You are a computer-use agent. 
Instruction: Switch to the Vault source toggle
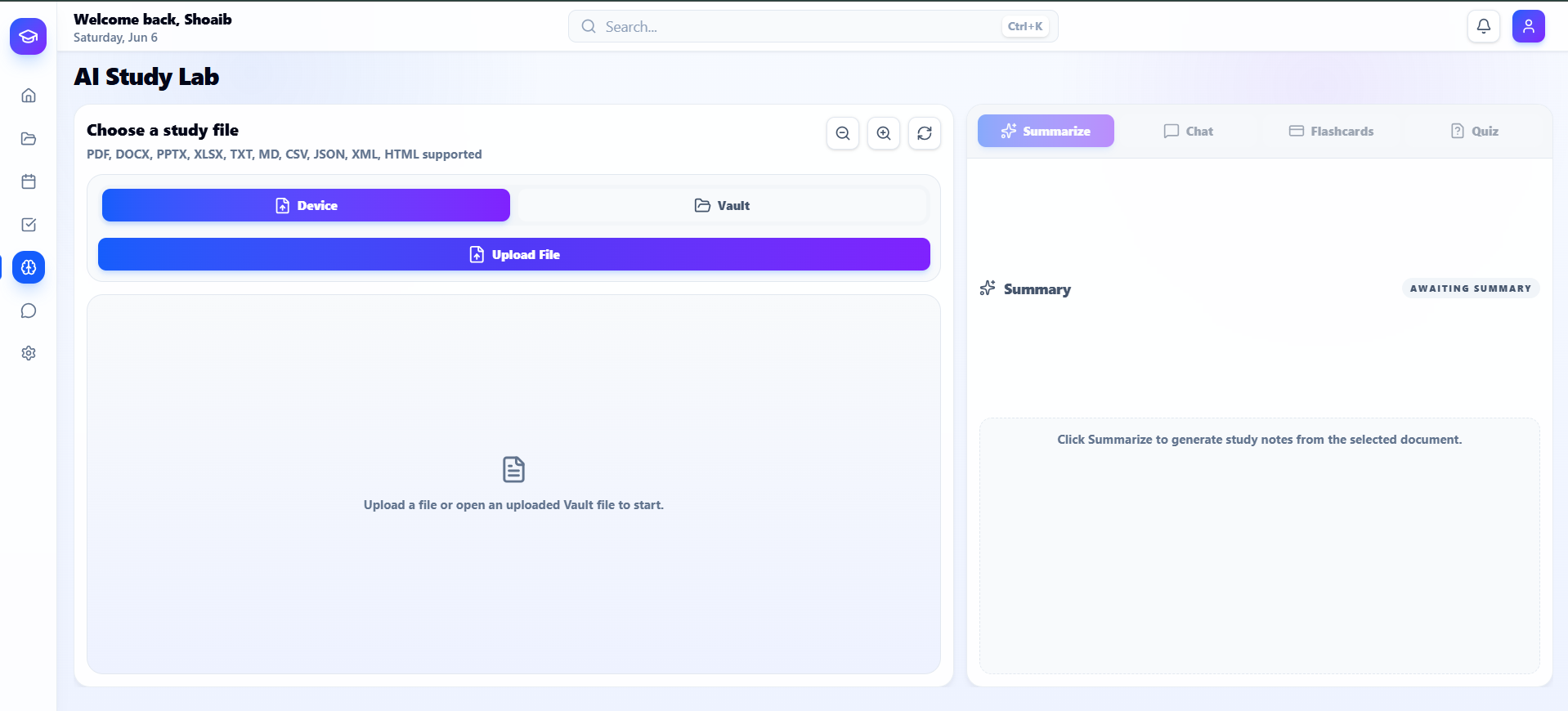(723, 205)
